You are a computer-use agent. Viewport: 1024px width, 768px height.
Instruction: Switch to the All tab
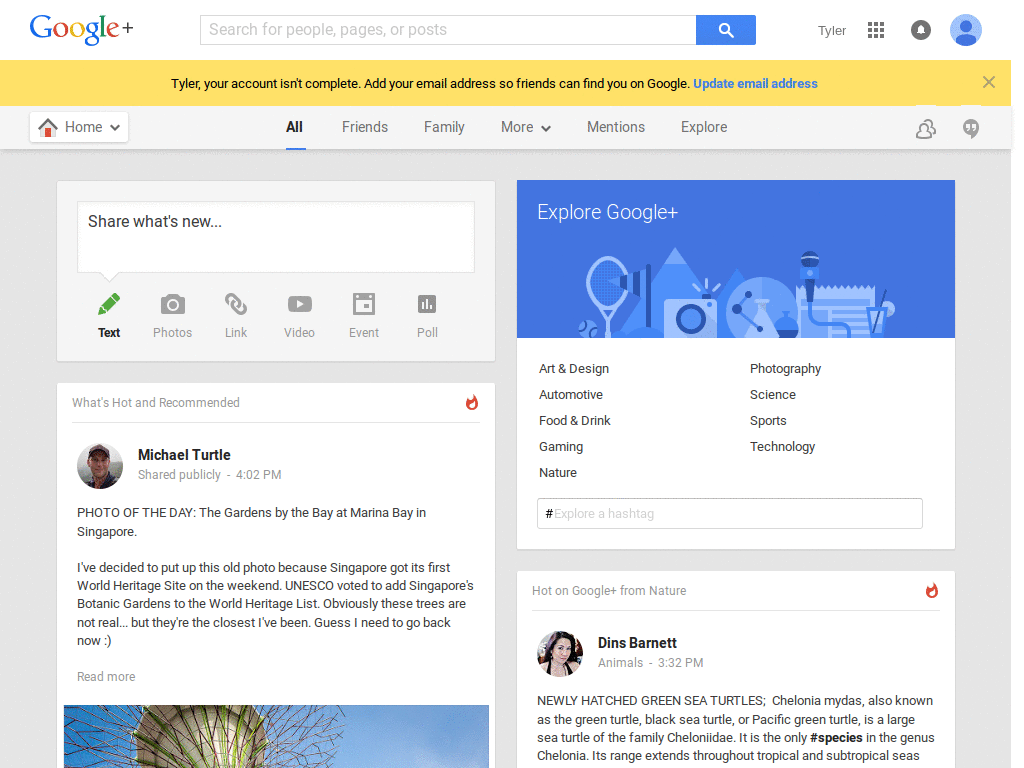tap(295, 127)
